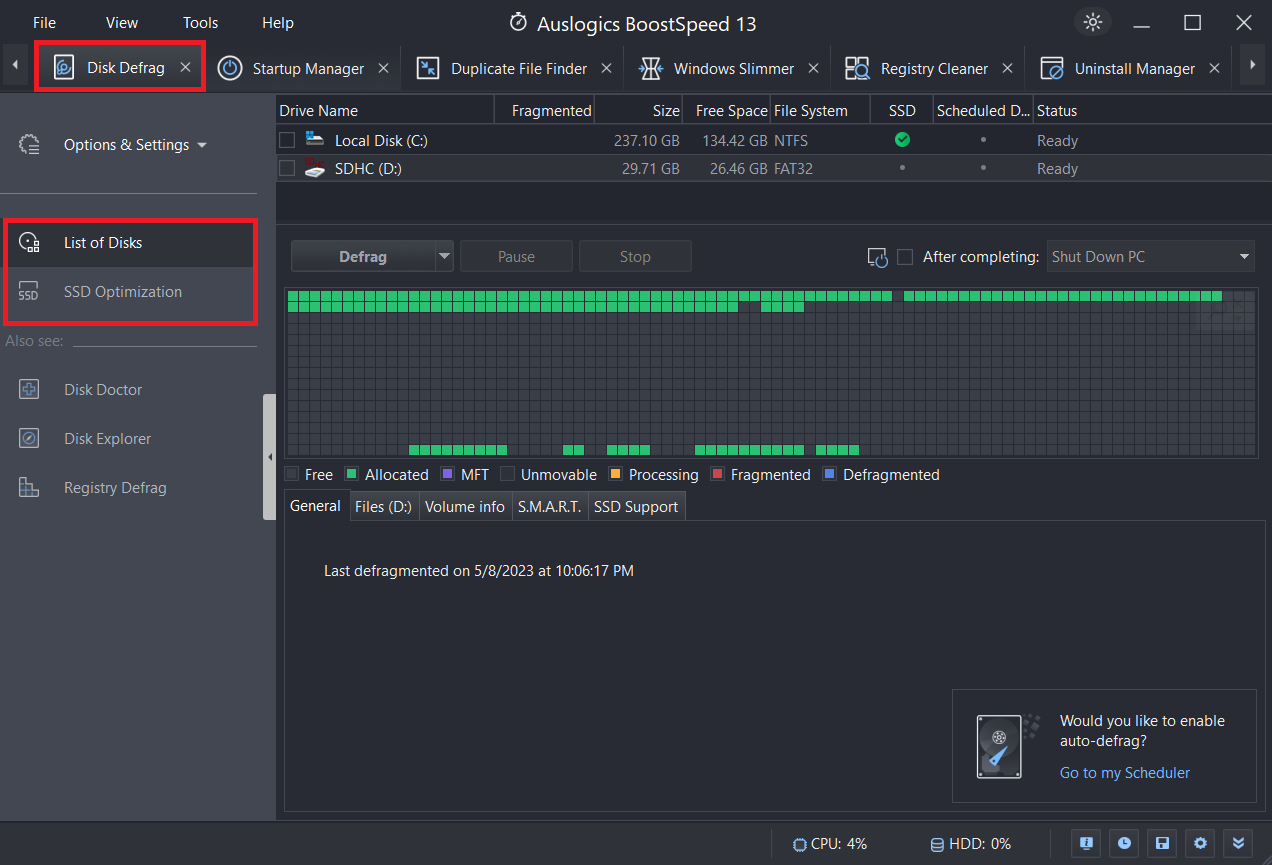Click the green SSD checkmark for Local Disk
Screen dimensions: 1272x865
(902, 140)
